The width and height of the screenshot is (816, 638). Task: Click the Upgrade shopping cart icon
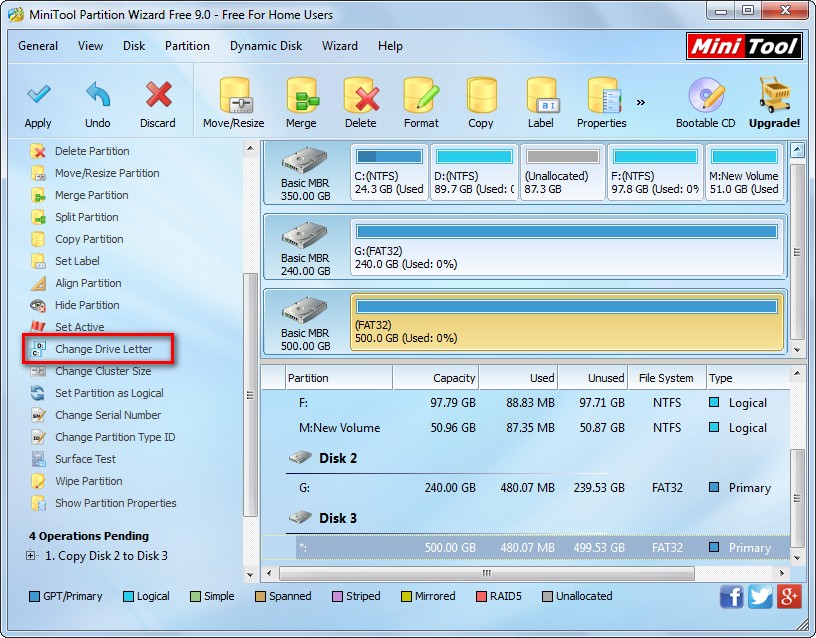pos(774,95)
